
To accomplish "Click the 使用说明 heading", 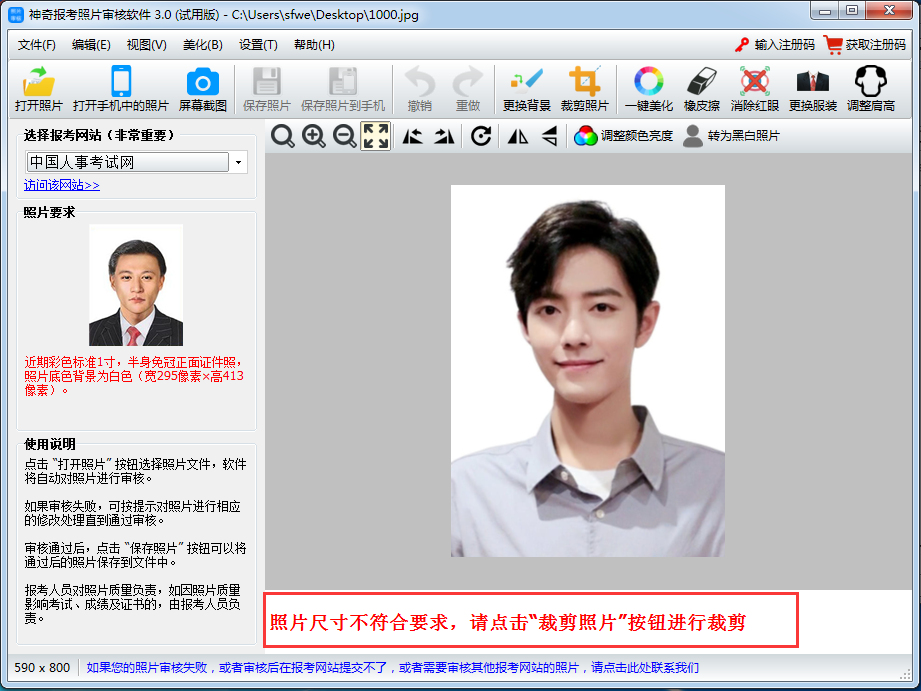I will click(49, 444).
